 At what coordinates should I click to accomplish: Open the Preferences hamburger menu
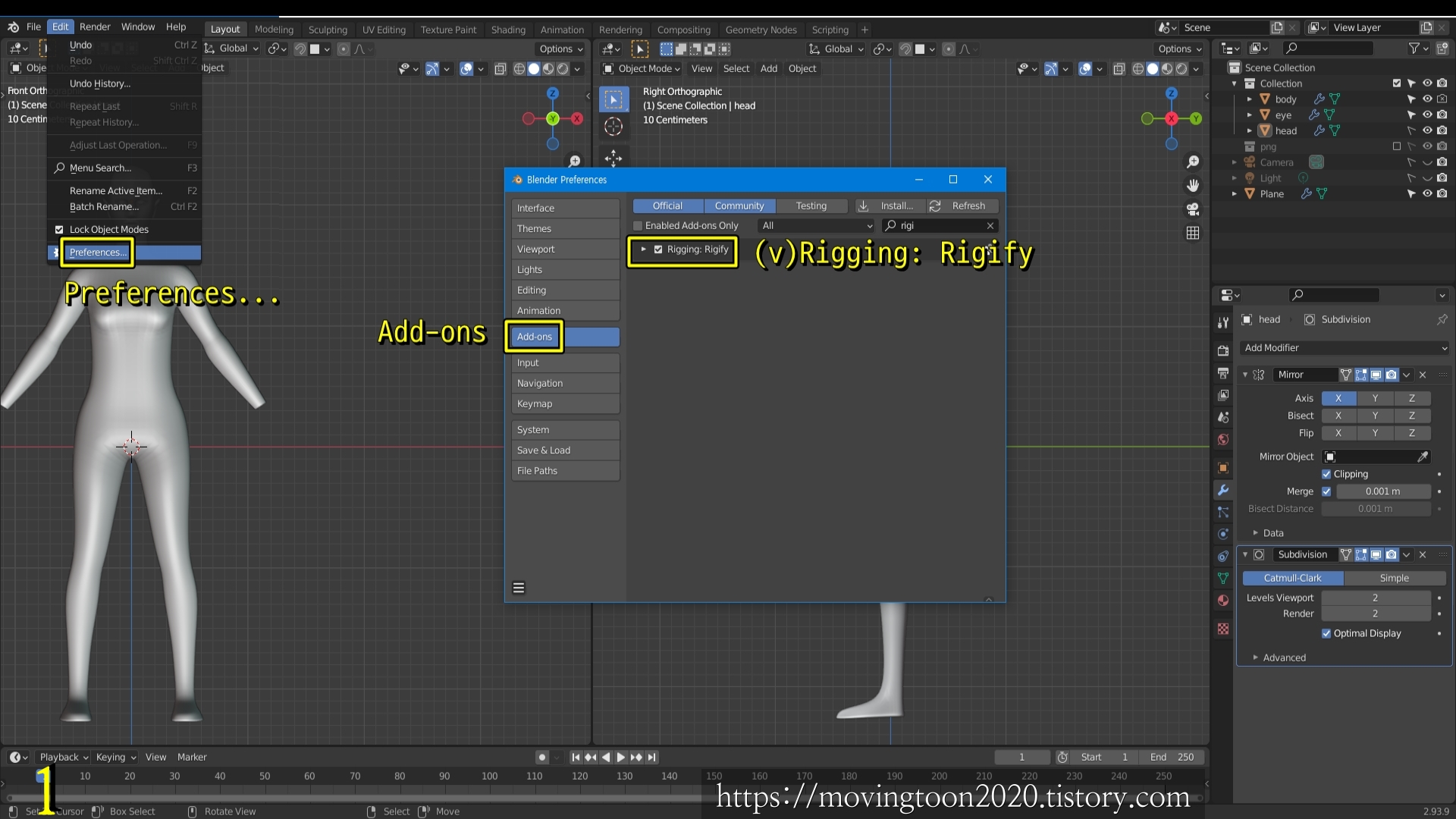pos(519,588)
